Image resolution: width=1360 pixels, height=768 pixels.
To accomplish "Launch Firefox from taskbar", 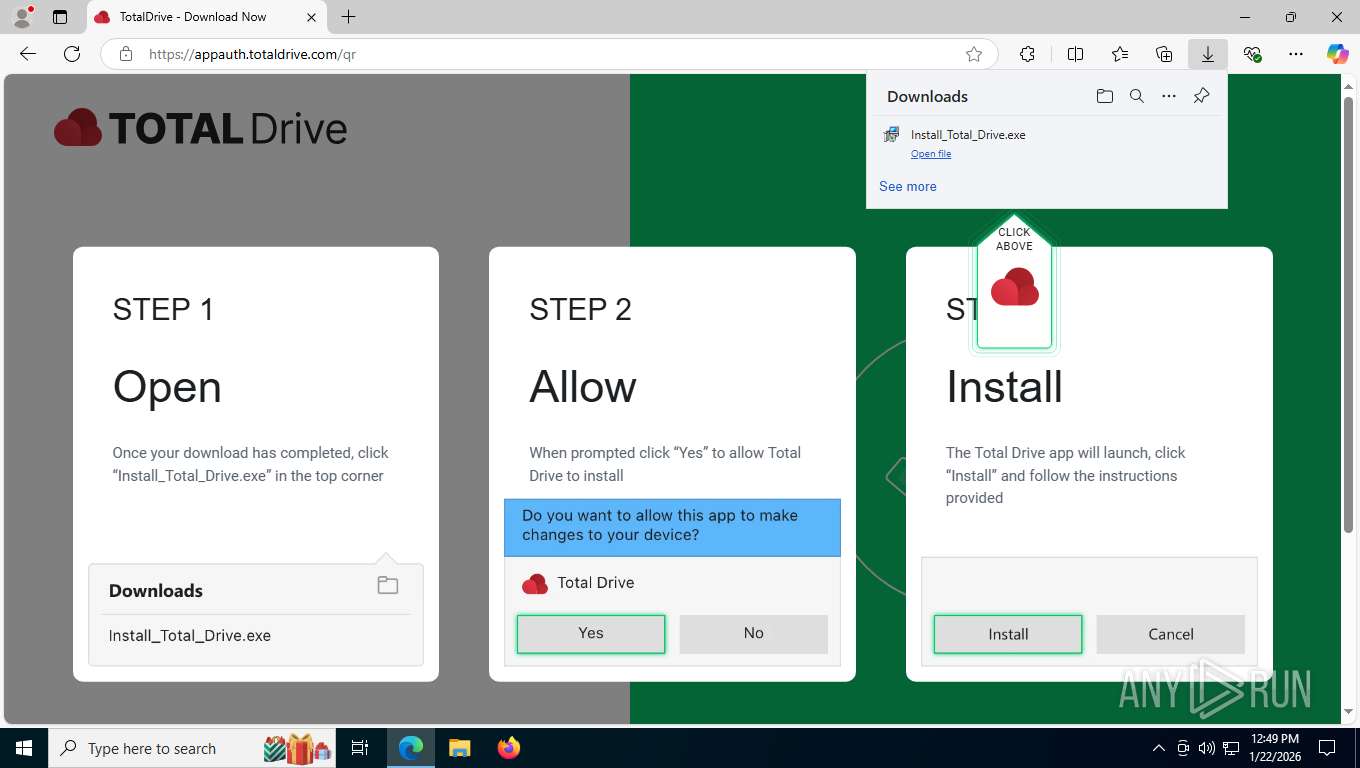I will pos(509,748).
